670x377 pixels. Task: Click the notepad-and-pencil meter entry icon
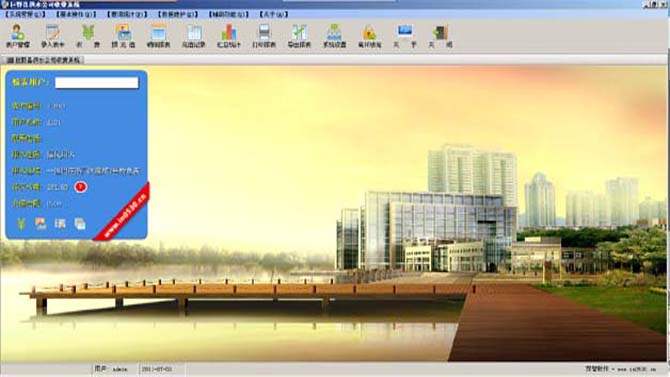[x=53, y=36]
